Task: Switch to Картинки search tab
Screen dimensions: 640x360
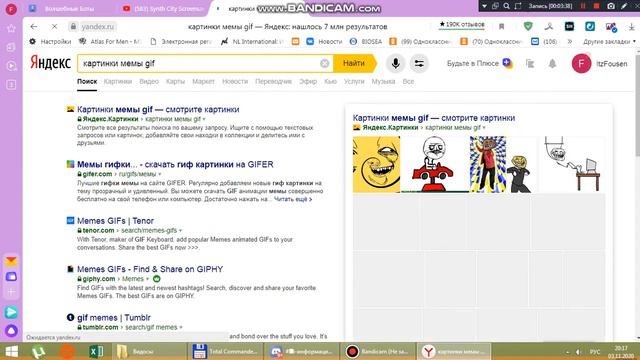Action: pyautogui.click(x=118, y=82)
